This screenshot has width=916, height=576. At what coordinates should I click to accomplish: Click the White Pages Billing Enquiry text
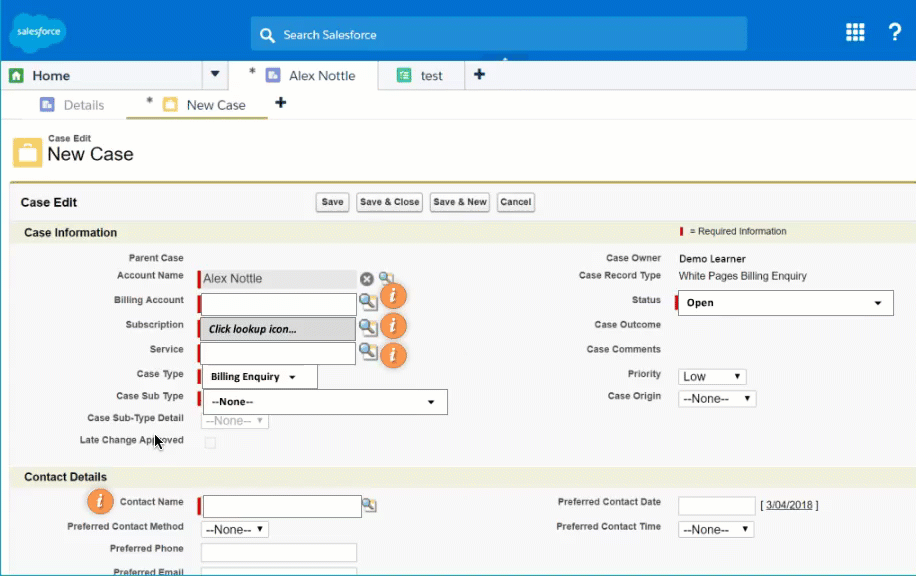click(742, 276)
